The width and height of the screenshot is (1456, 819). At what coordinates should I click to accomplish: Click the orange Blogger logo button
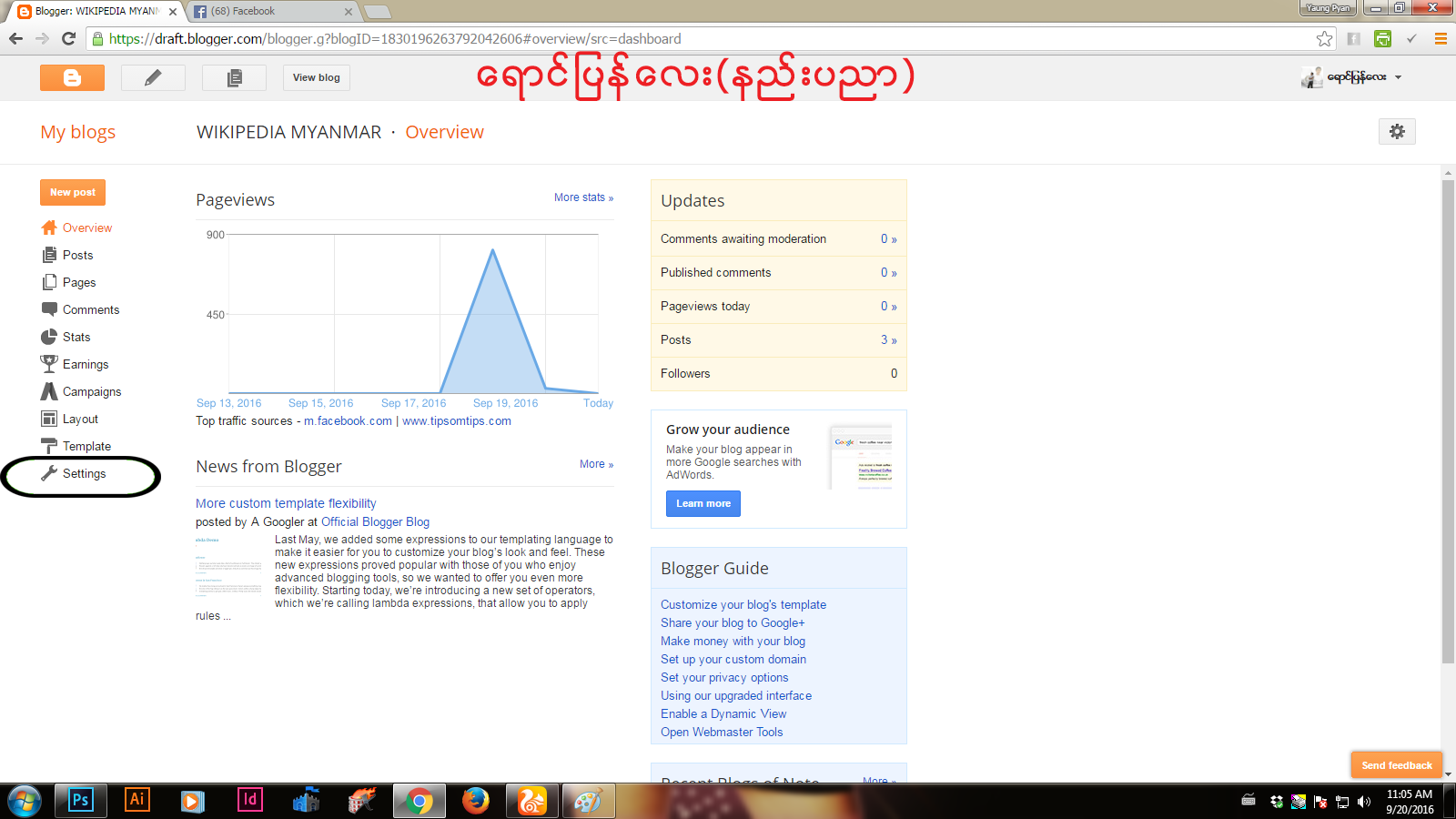(72, 77)
